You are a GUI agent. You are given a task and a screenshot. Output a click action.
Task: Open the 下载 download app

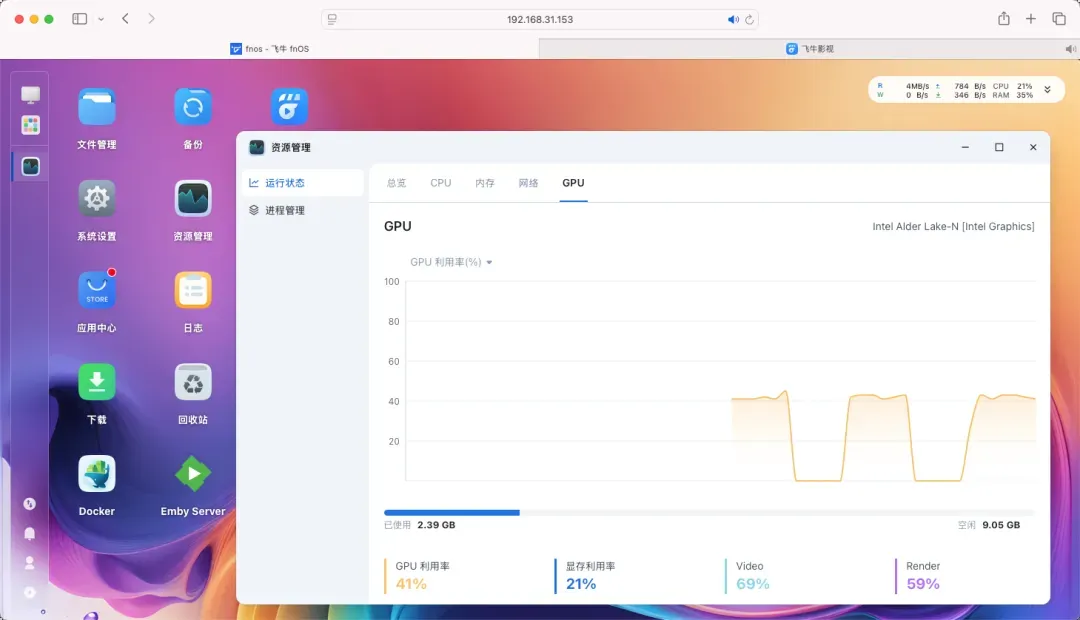tap(97, 382)
